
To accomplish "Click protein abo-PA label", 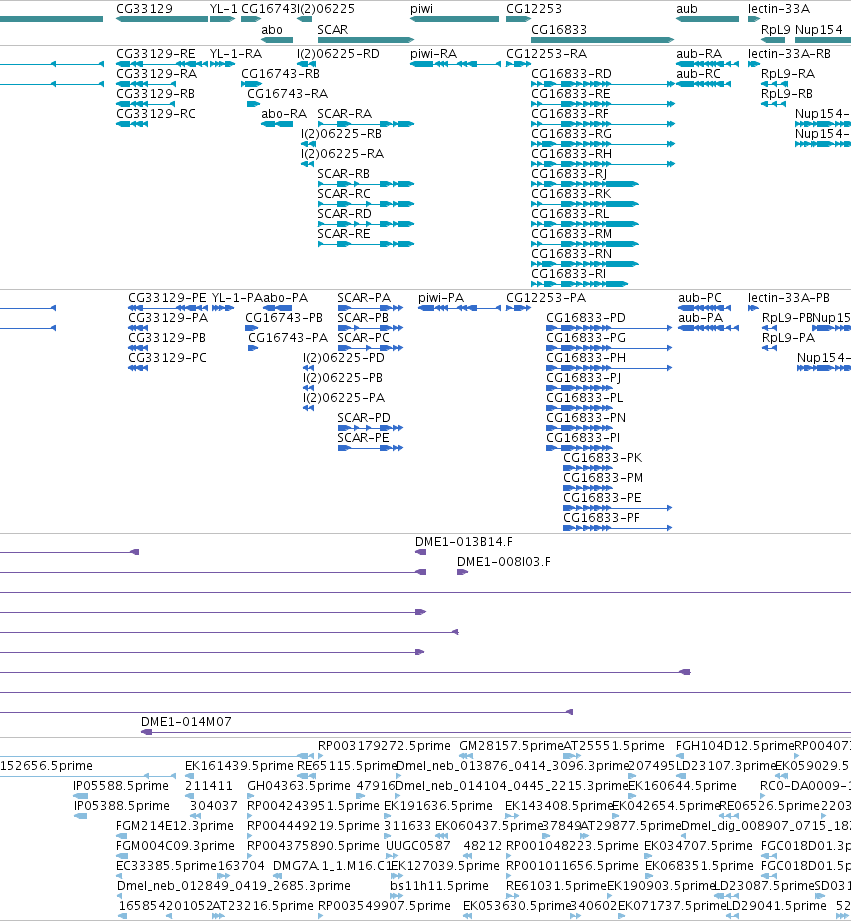I will click(x=285, y=298).
